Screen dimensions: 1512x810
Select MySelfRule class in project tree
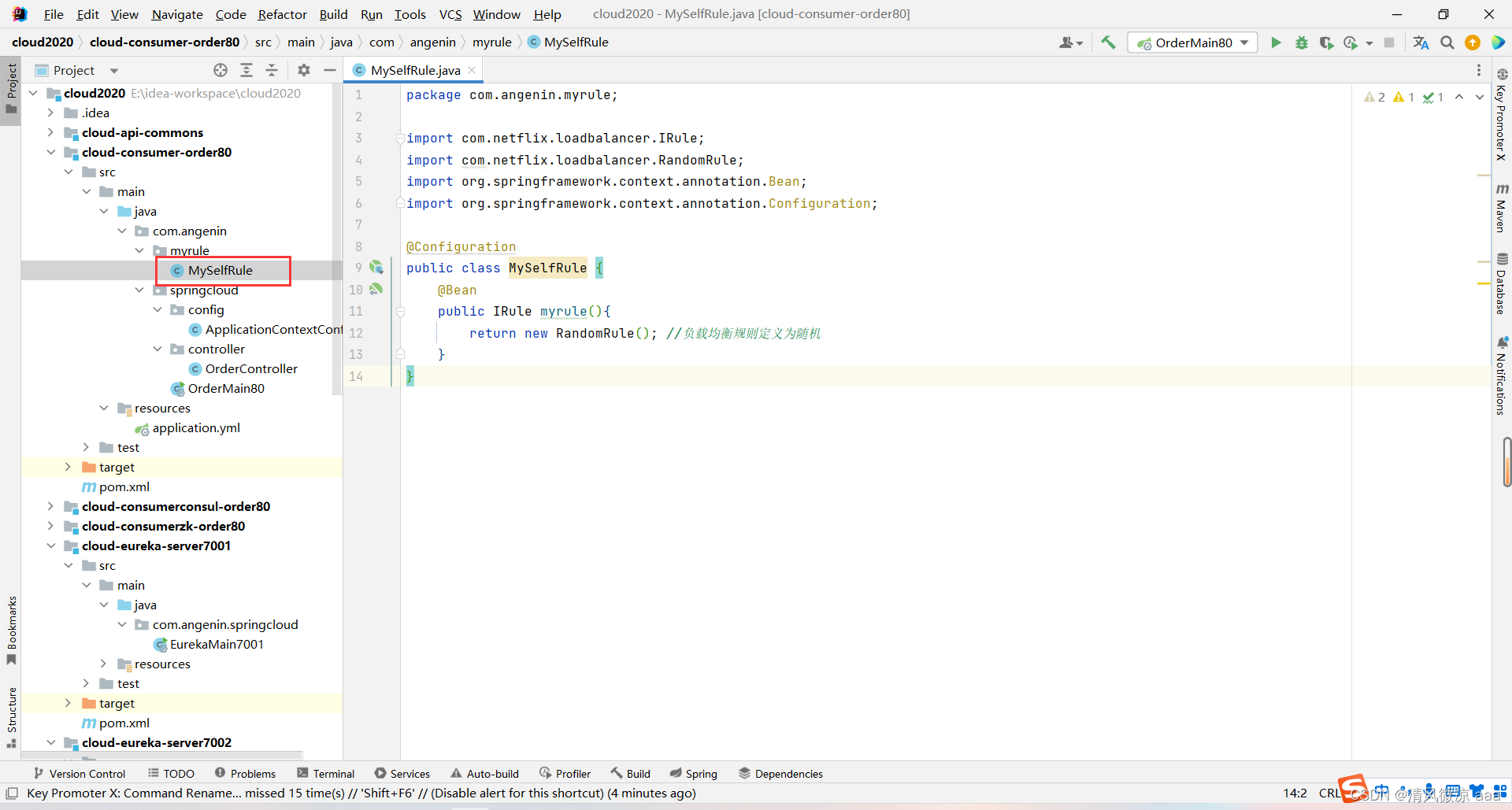click(x=220, y=270)
